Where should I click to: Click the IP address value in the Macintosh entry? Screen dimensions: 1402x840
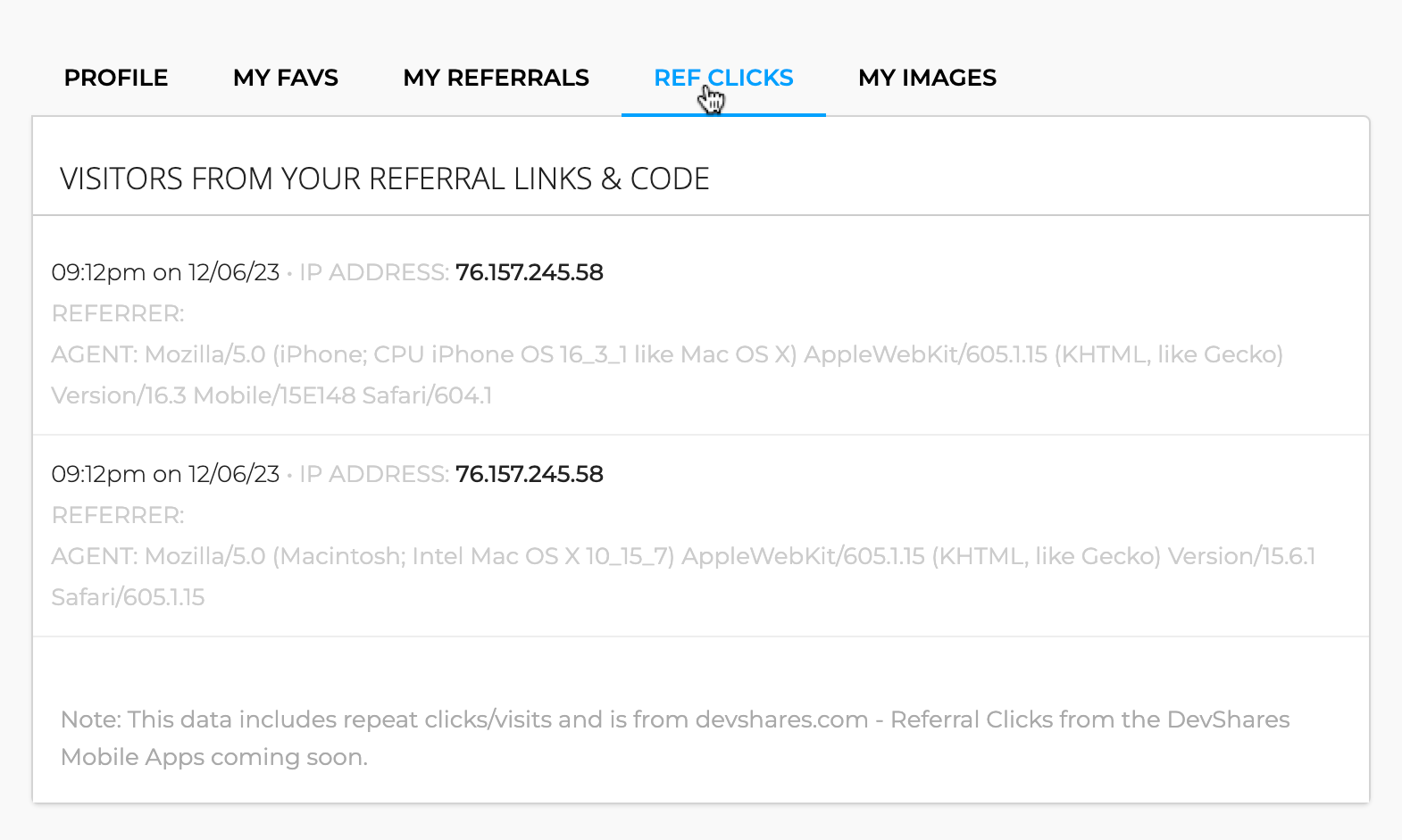[529, 474]
